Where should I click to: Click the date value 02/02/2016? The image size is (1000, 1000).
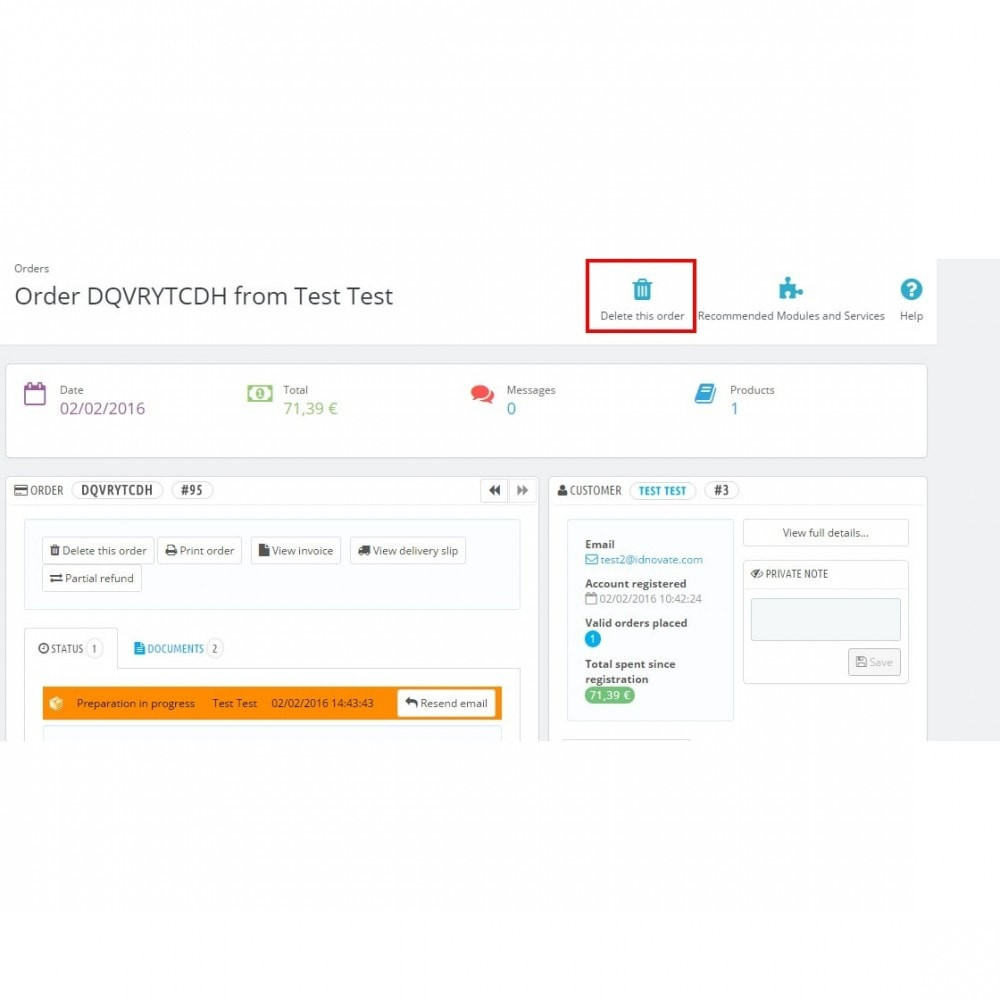(x=103, y=408)
